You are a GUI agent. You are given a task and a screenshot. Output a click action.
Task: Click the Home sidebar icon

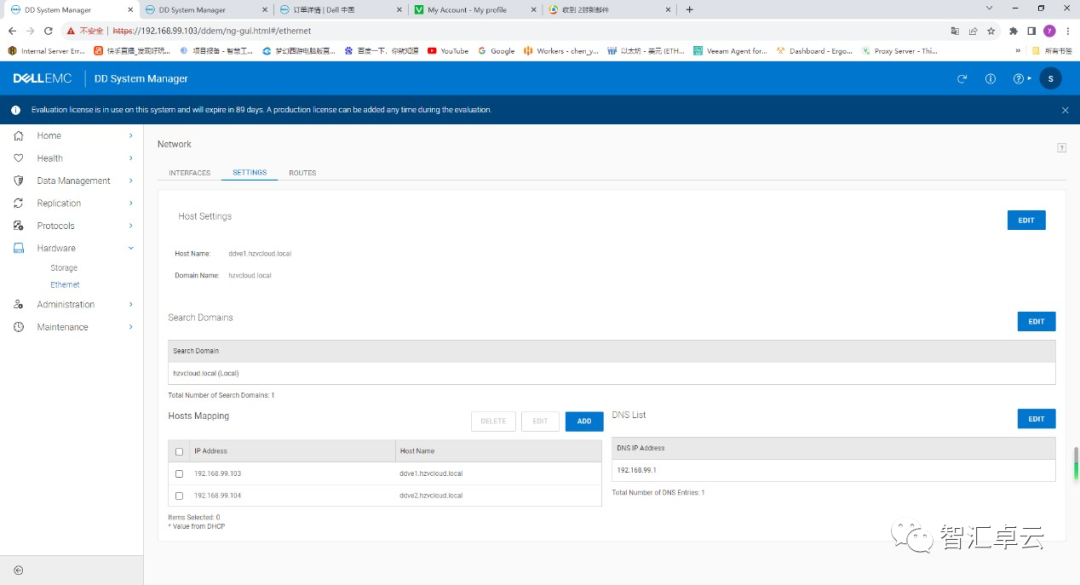coord(19,136)
